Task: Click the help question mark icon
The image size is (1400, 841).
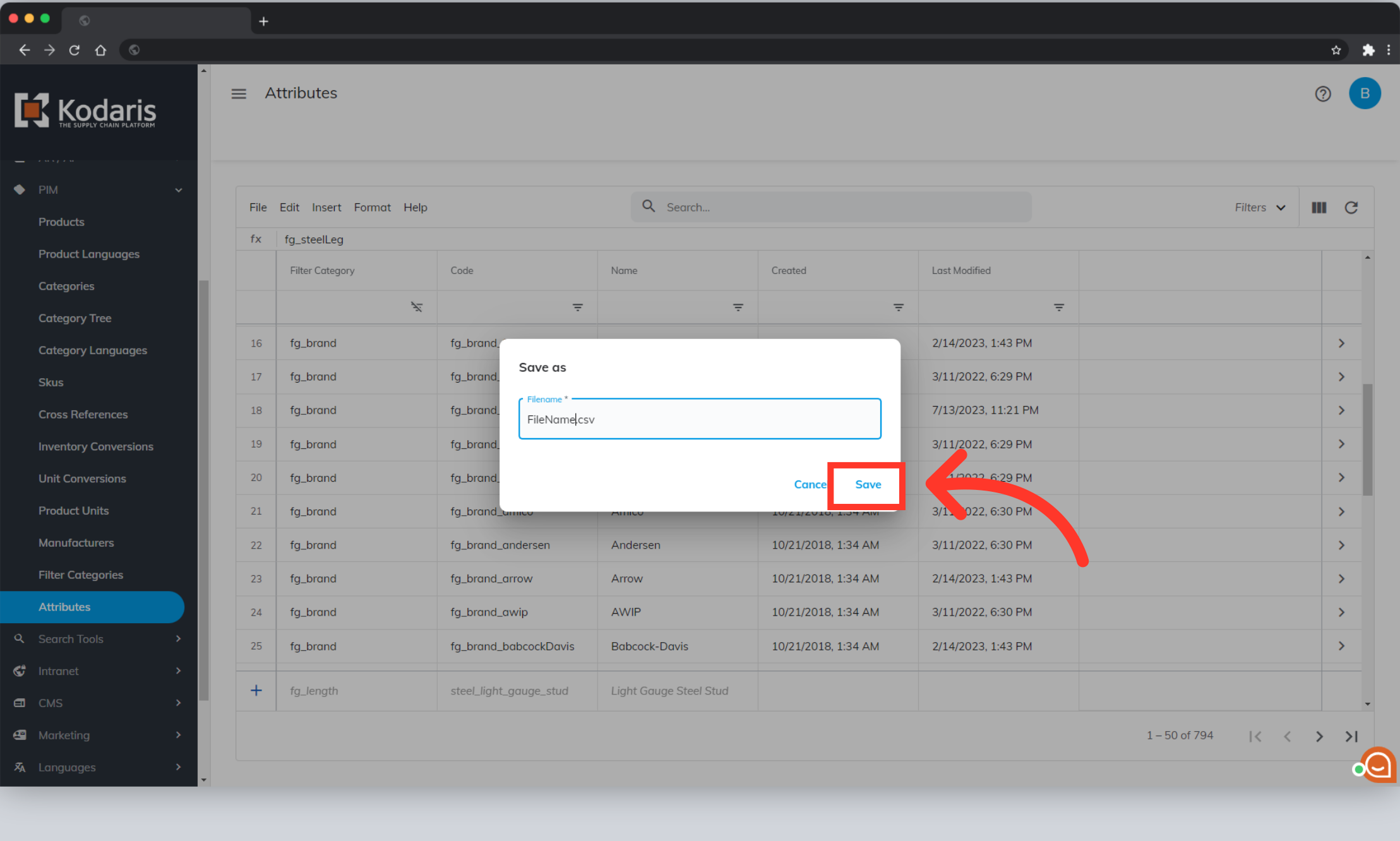Action: (1322, 94)
